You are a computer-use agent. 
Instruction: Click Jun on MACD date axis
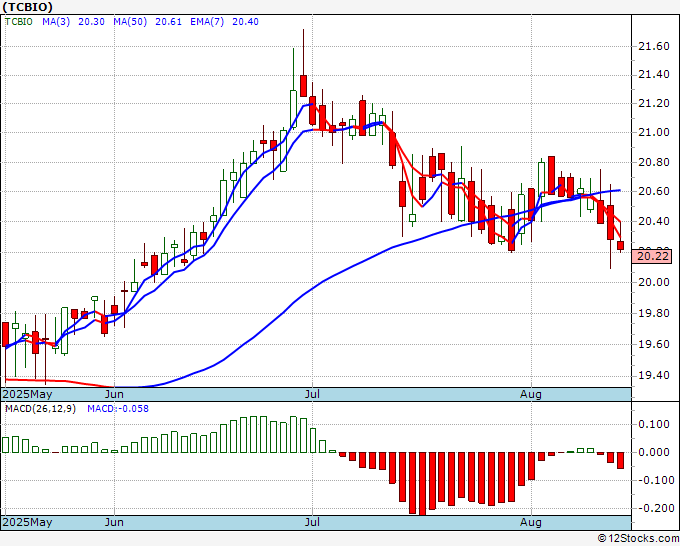point(114,522)
